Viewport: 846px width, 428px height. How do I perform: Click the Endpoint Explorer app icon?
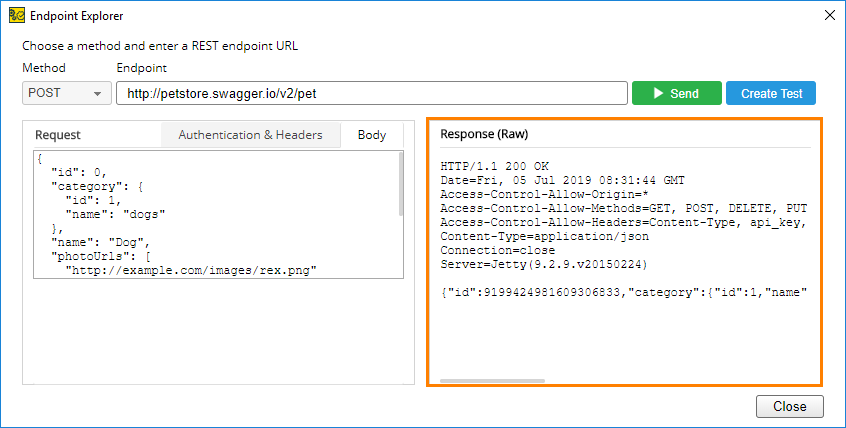pyautogui.click(x=17, y=16)
